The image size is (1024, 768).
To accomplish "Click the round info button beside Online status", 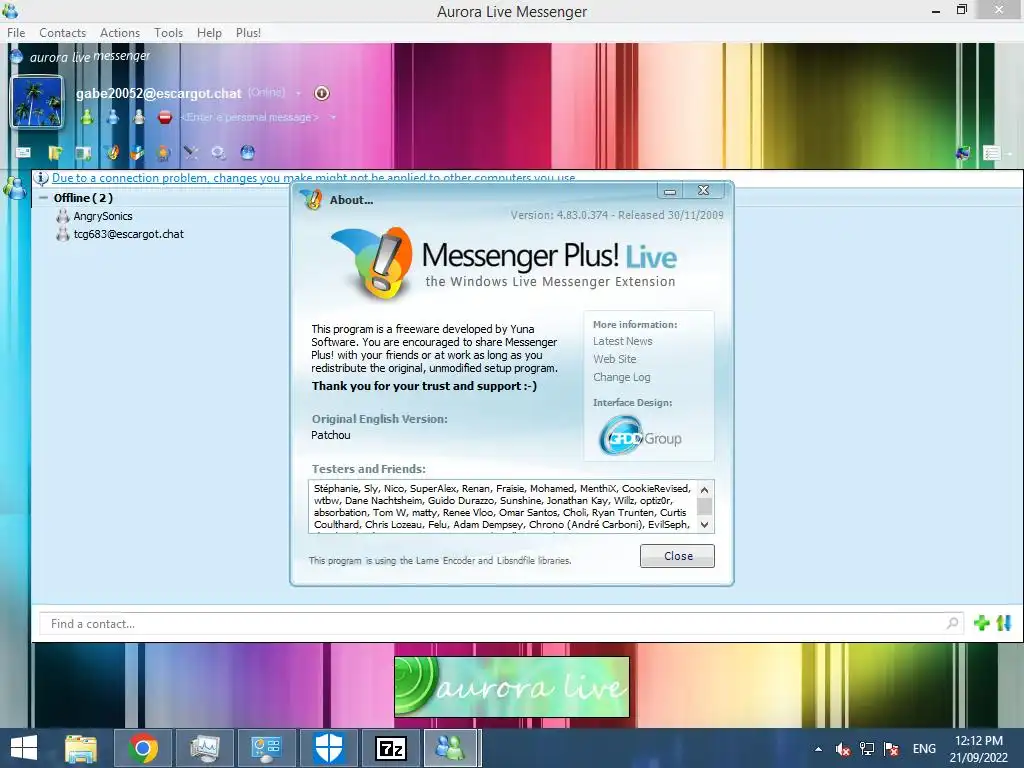I will [321, 93].
